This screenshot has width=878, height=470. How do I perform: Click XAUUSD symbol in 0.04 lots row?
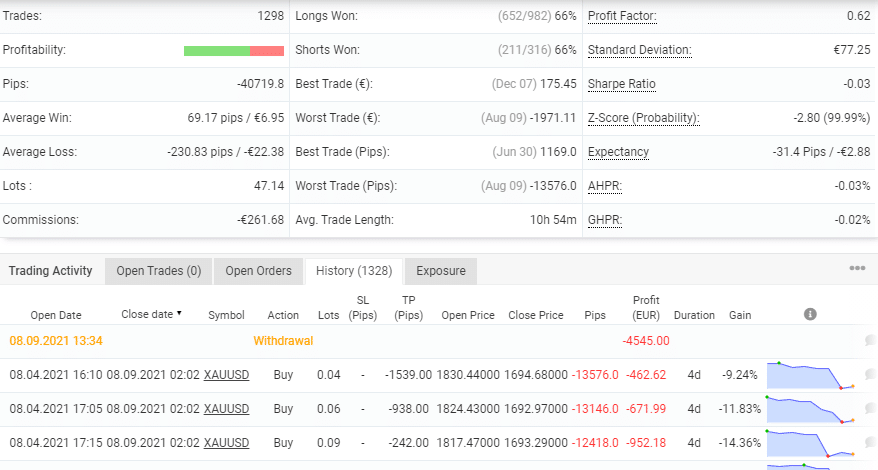[226, 375]
